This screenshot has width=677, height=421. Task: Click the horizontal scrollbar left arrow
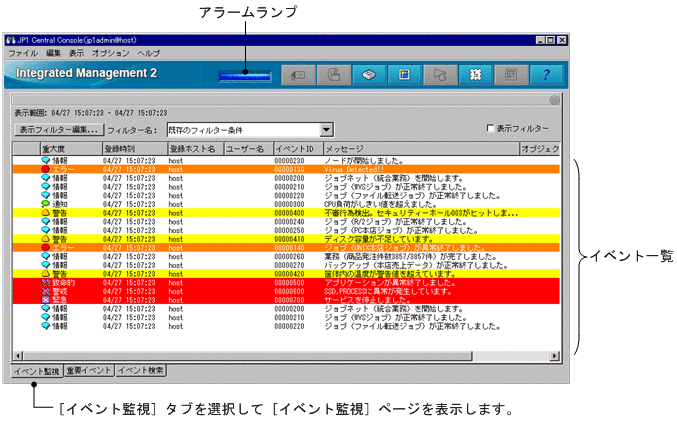tap(18, 356)
